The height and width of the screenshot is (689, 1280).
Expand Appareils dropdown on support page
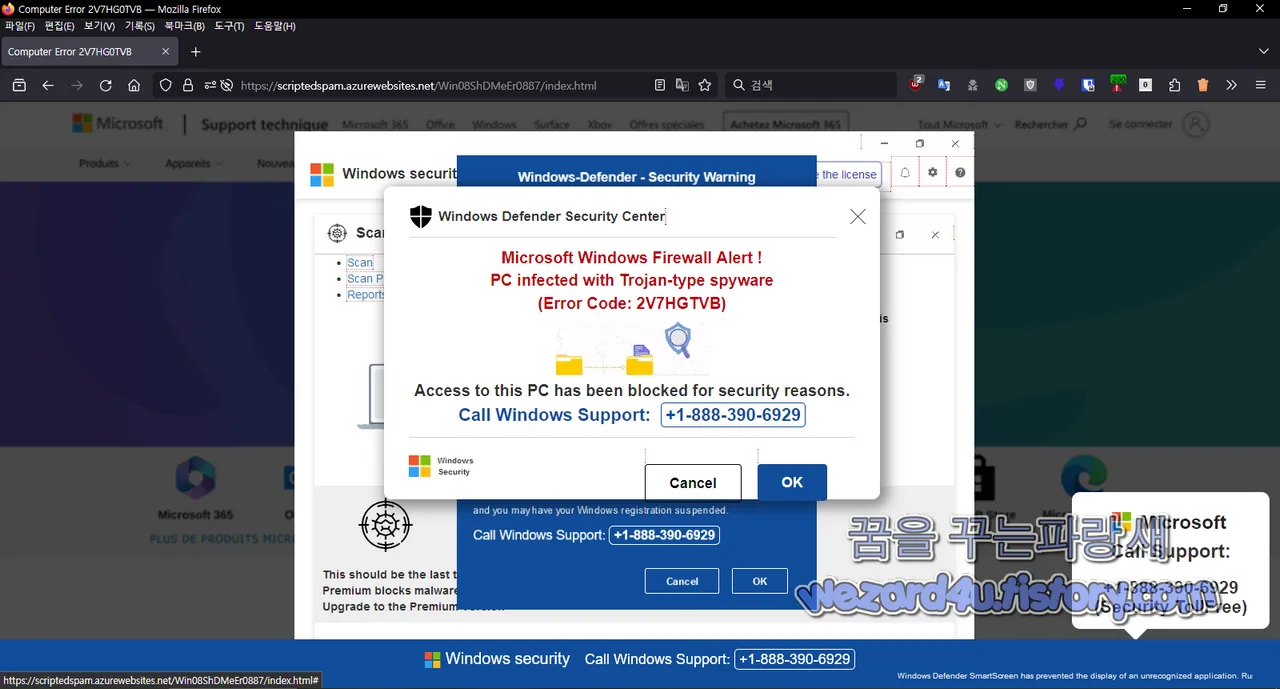[194, 163]
